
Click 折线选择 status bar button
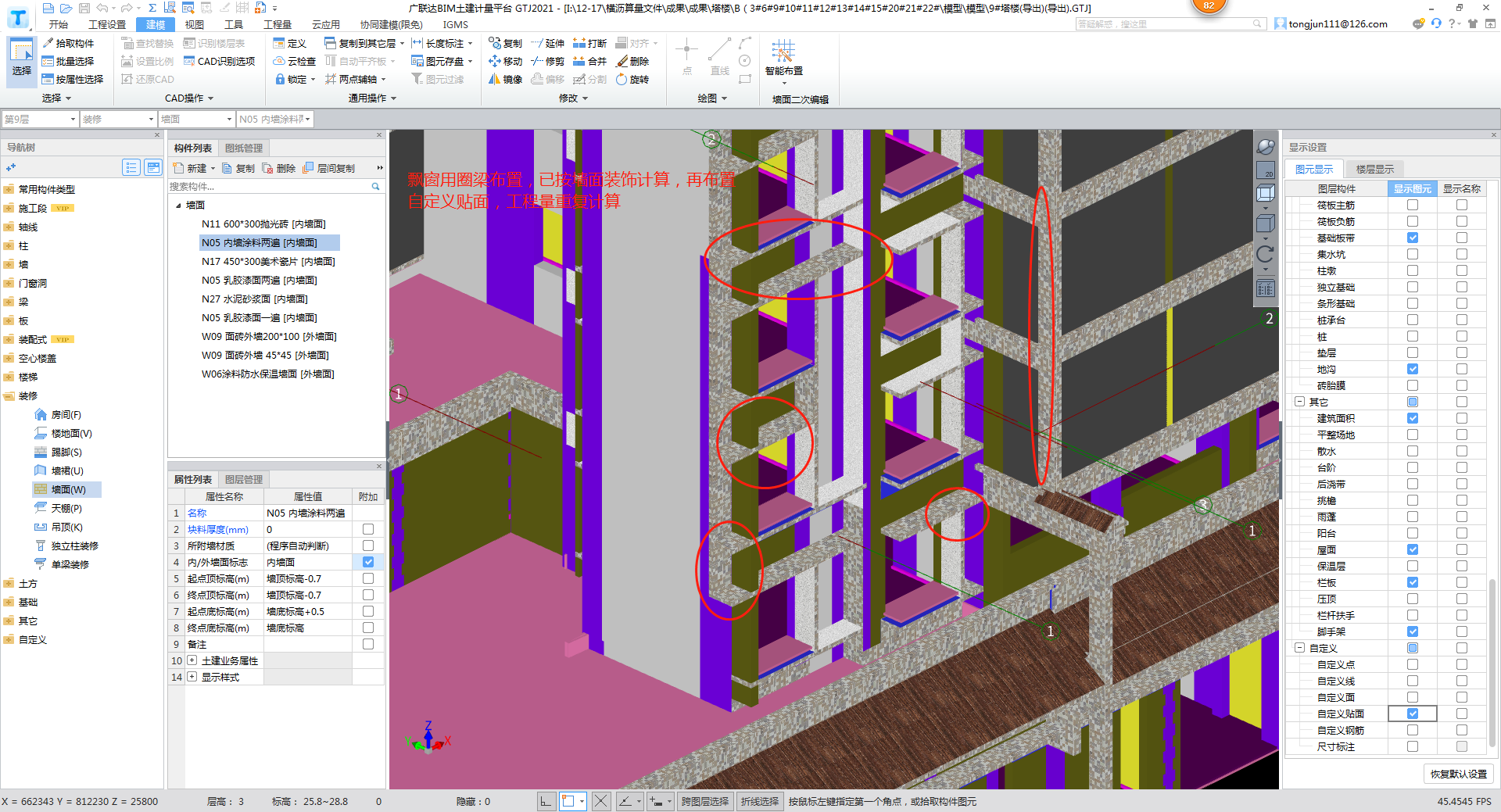pyautogui.click(x=760, y=801)
